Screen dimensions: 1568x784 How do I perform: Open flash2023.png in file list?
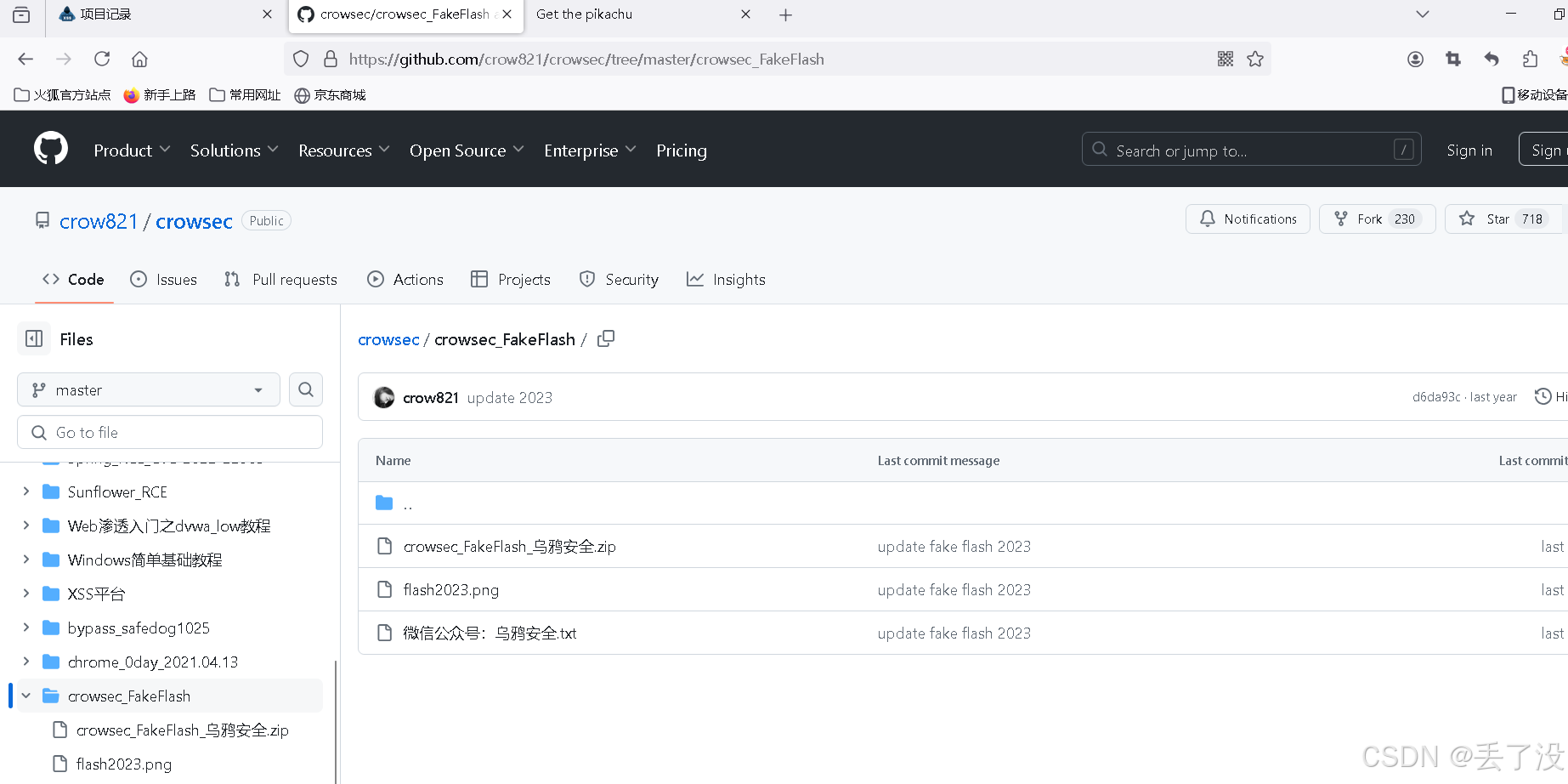(451, 590)
